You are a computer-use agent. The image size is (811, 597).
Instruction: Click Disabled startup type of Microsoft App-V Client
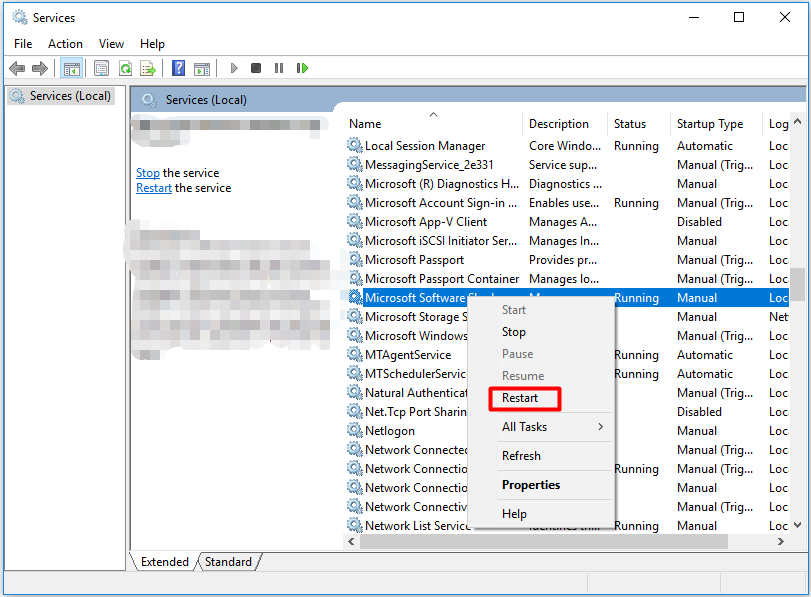[x=699, y=221]
